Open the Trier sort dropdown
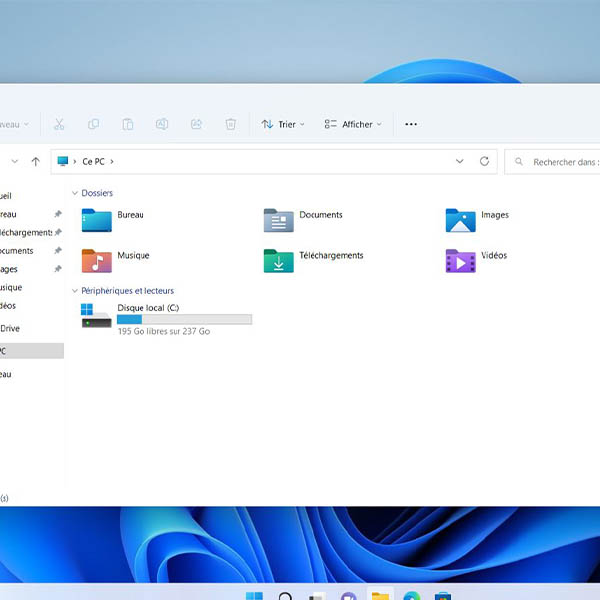 point(284,124)
